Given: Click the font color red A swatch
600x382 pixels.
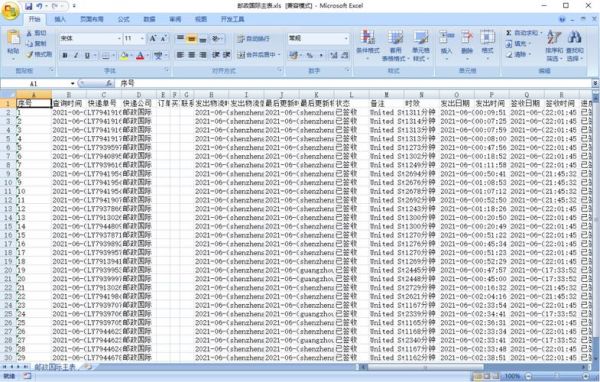Looking at the screenshot, I should tap(140, 56).
